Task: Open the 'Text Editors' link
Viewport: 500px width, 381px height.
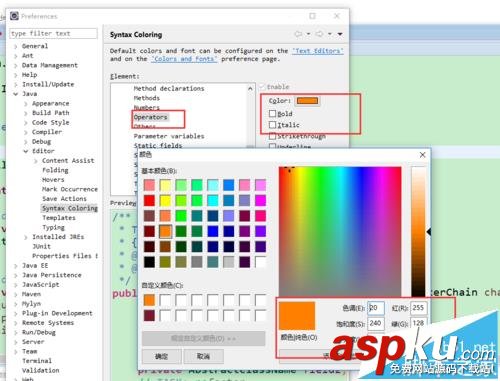Action: 318,51
